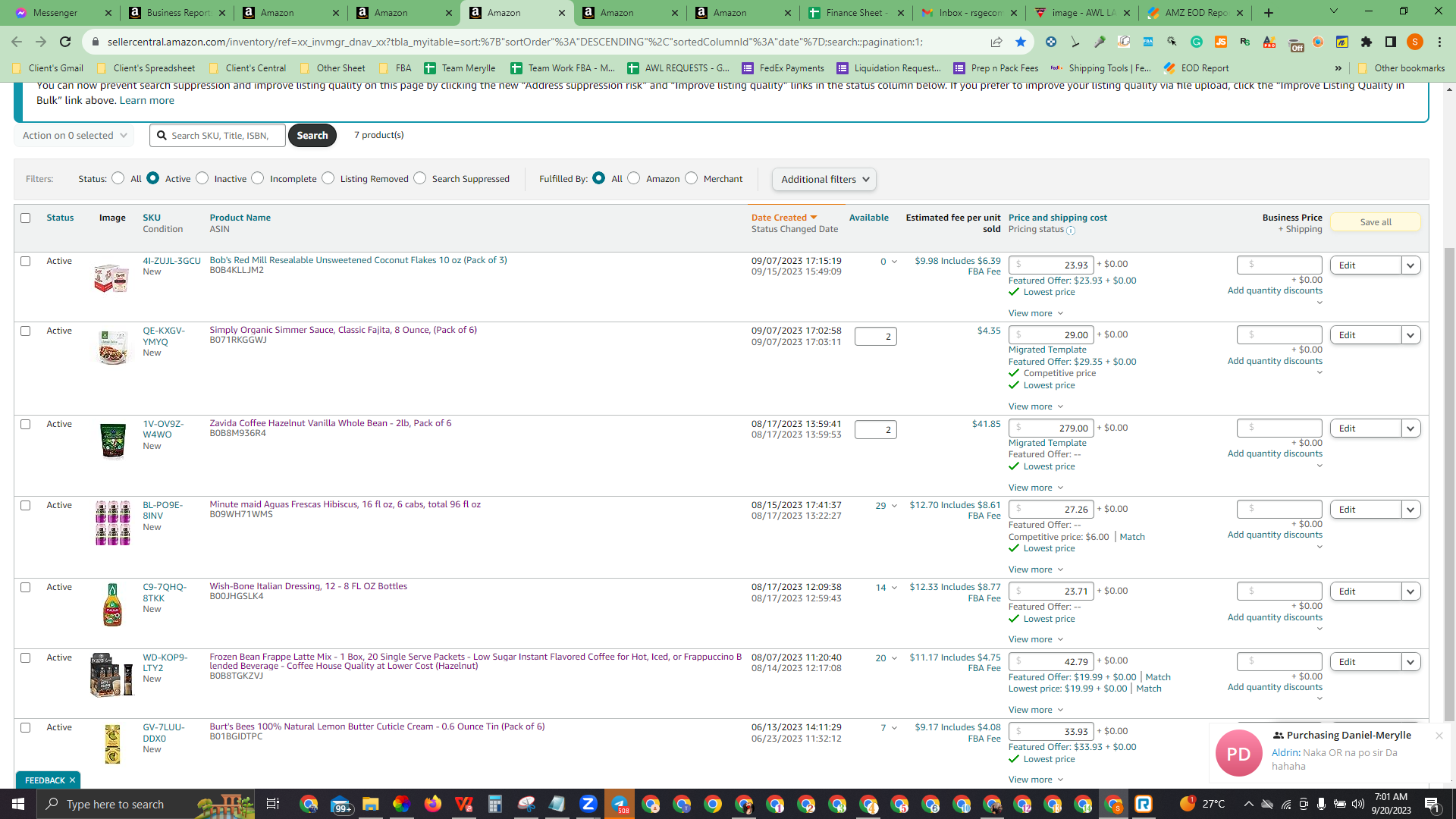
Task: Open the volume control in system tray
Action: pos(1358,804)
